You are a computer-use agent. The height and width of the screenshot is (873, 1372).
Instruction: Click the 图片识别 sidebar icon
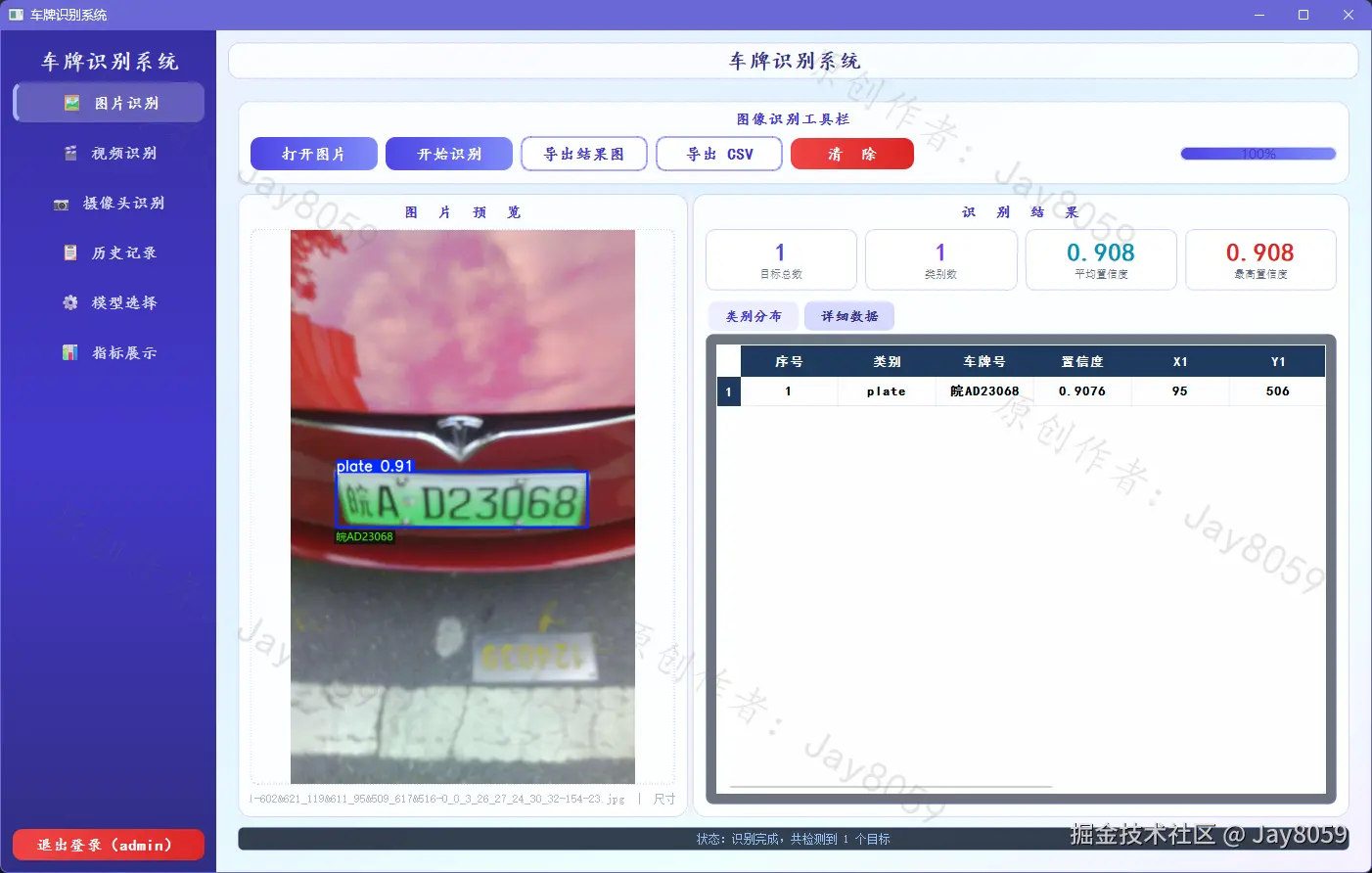(x=71, y=103)
